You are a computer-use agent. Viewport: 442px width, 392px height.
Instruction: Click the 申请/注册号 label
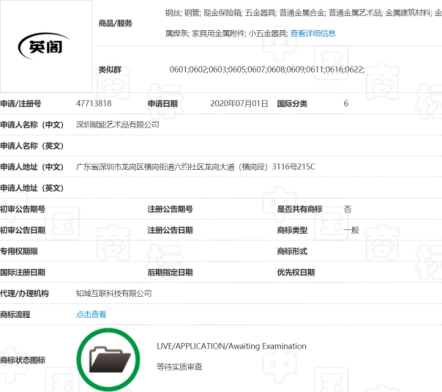21,104
